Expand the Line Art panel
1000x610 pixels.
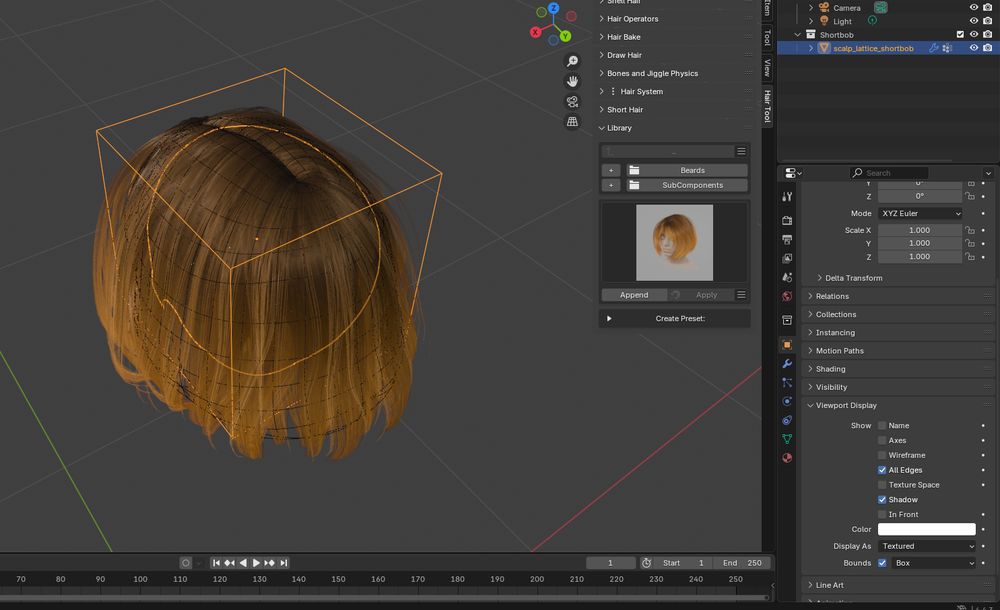pyautogui.click(x=829, y=584)
